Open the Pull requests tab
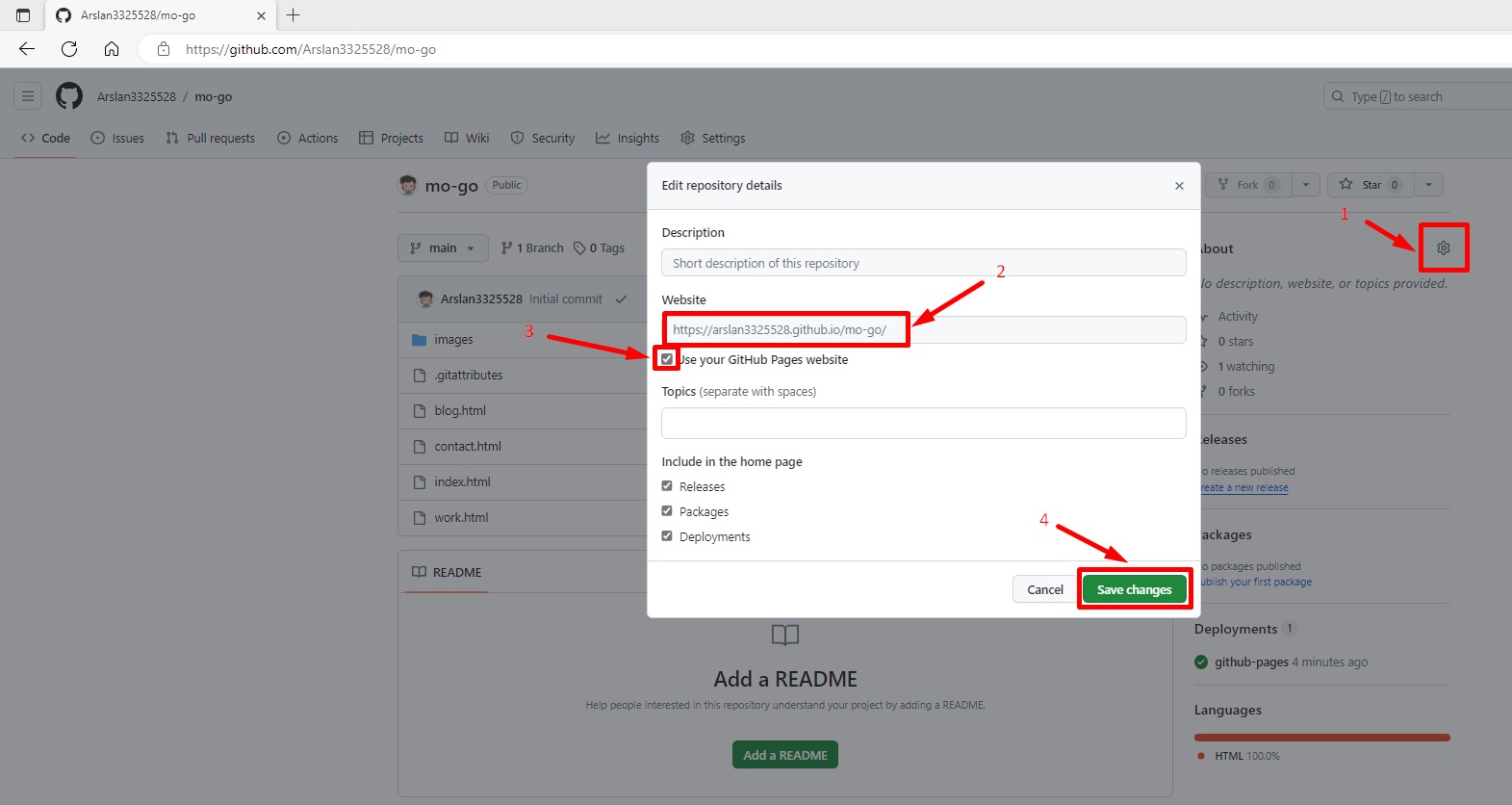1512x805 pixels. click(210, 139)
